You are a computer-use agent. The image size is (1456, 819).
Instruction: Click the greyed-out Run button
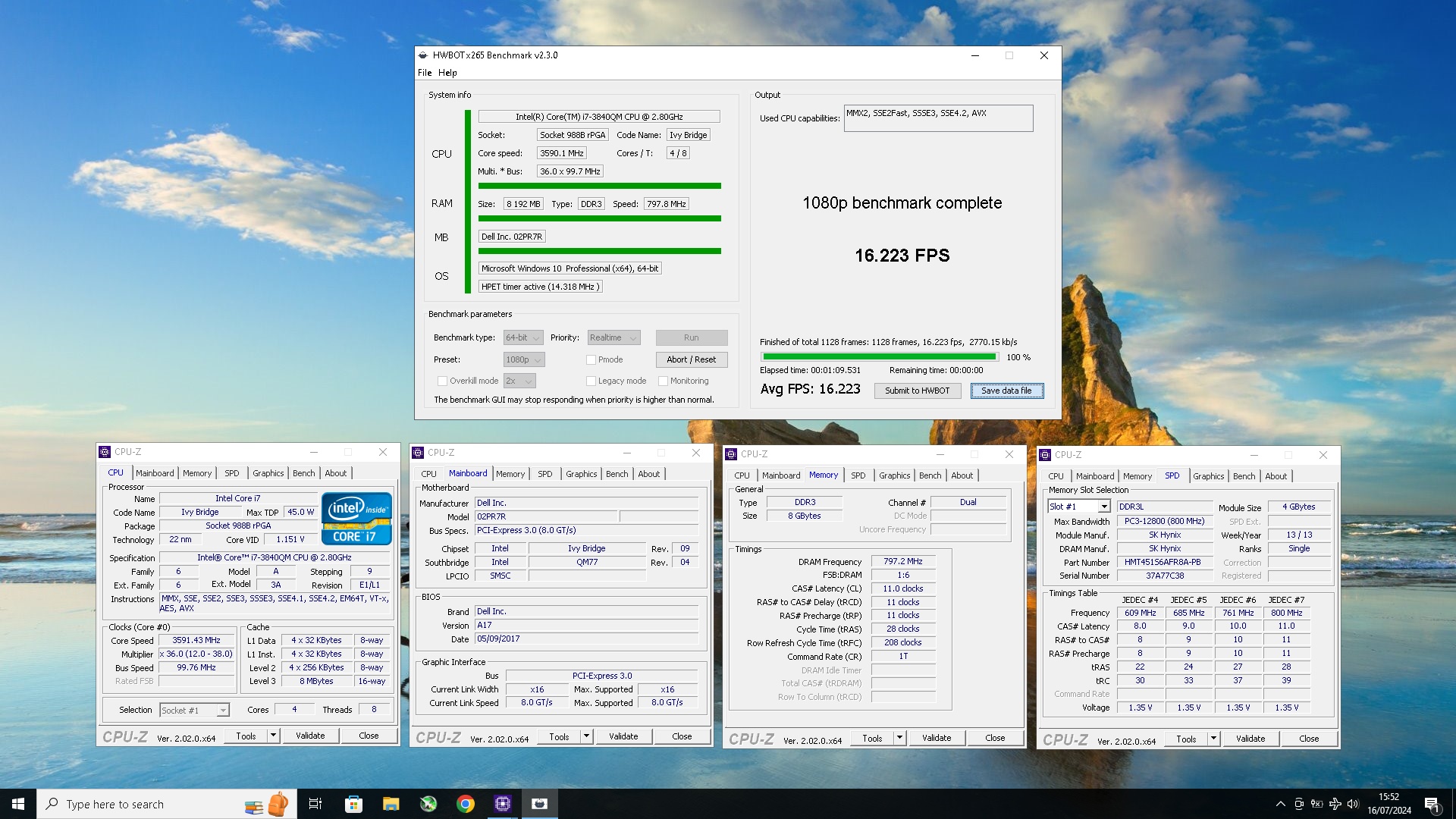[x=692, y=338]
